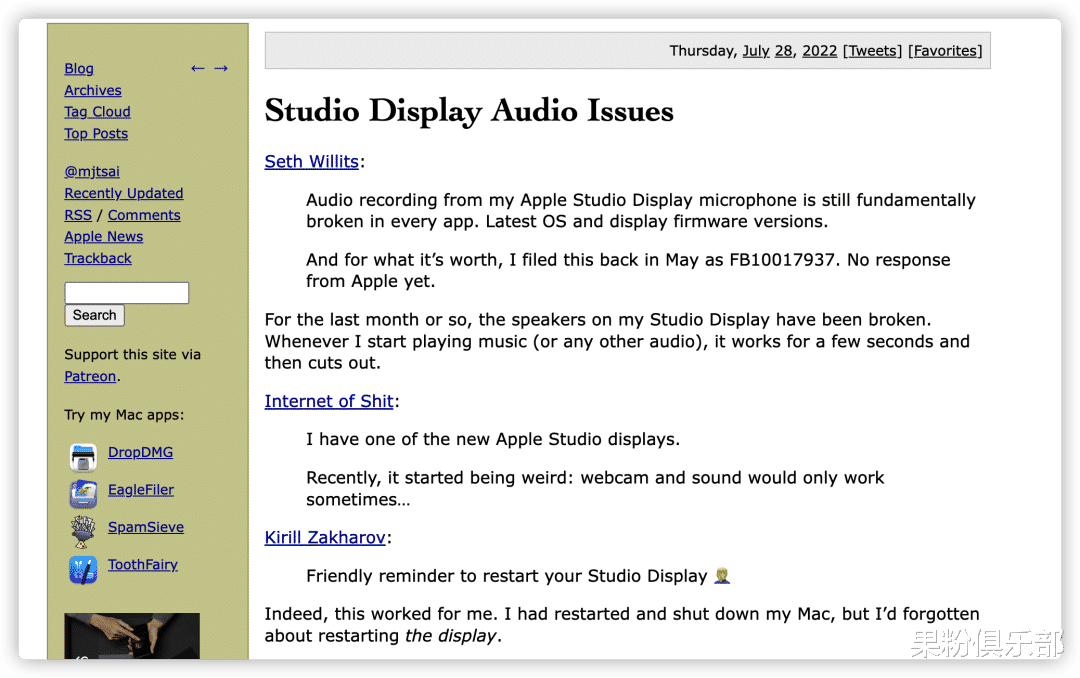This screenshot has width=1080, height=678.
Task: Visit the Top Posts page
Action: point(96,134)
